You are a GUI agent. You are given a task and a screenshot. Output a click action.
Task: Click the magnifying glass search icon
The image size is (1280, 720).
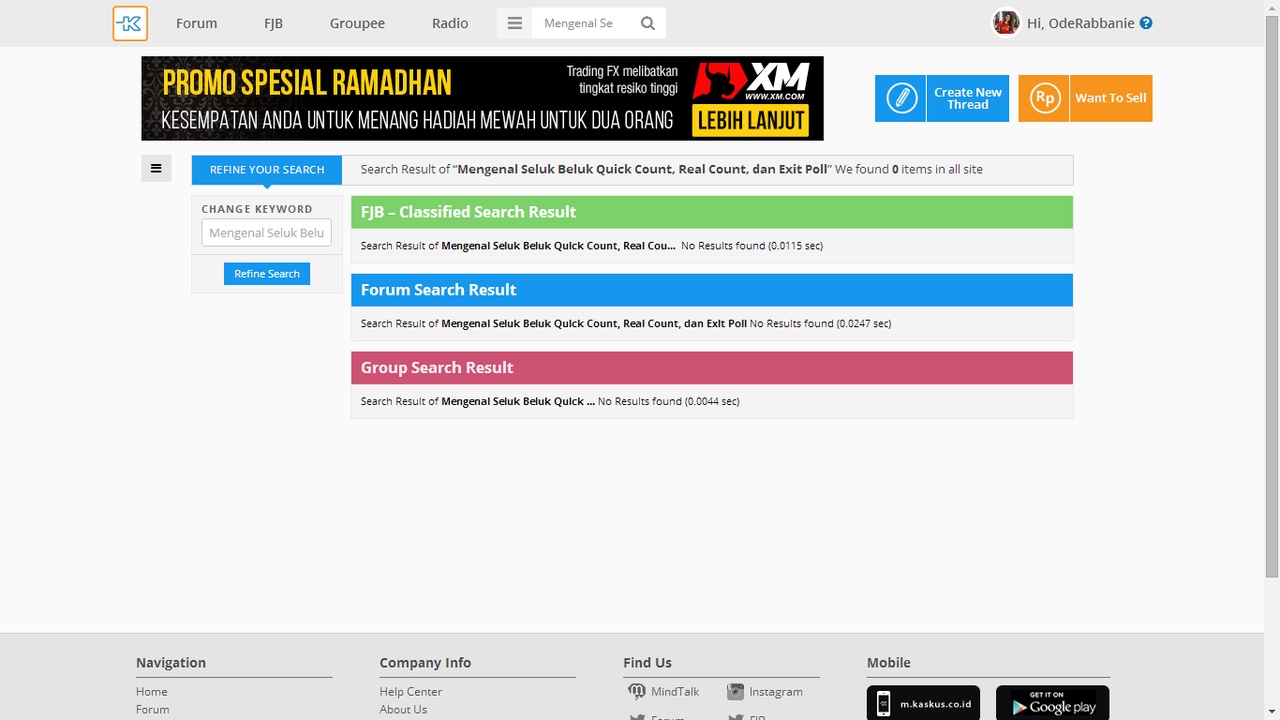[x=648, y=23]
